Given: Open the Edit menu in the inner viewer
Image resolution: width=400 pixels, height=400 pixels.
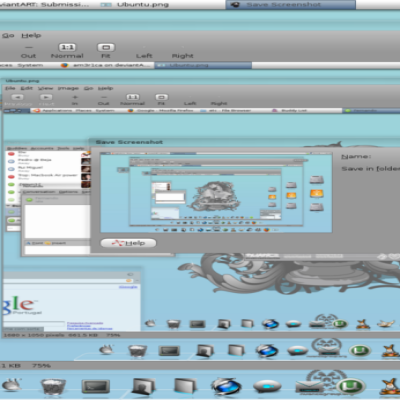Looking at the screenshot, I should 27,88.
